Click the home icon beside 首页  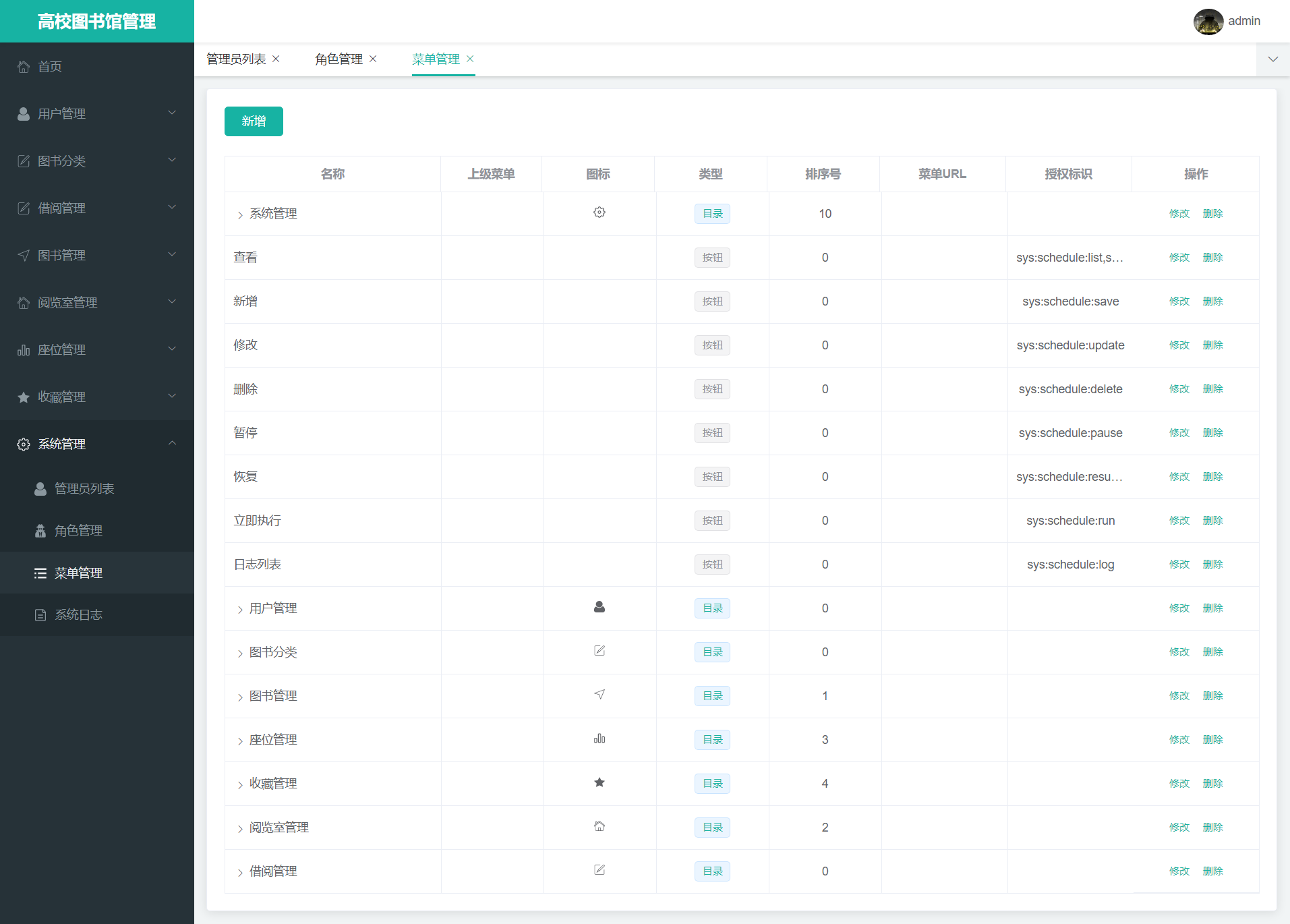[24, 67]
